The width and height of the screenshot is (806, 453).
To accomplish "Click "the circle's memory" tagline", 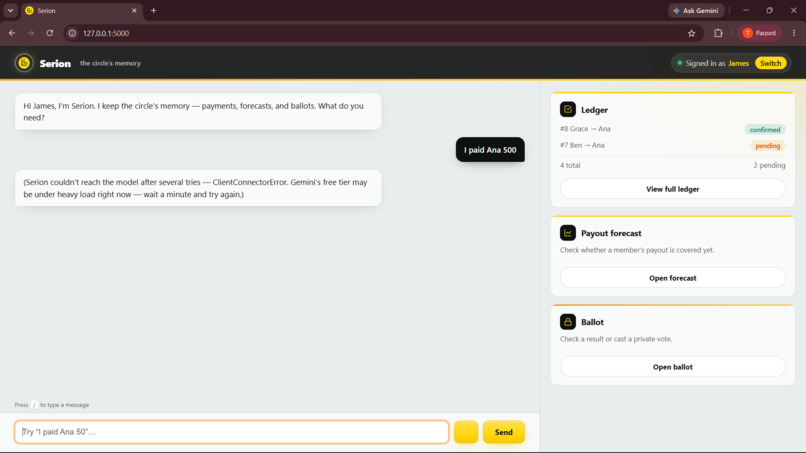I will pos(110,63).
